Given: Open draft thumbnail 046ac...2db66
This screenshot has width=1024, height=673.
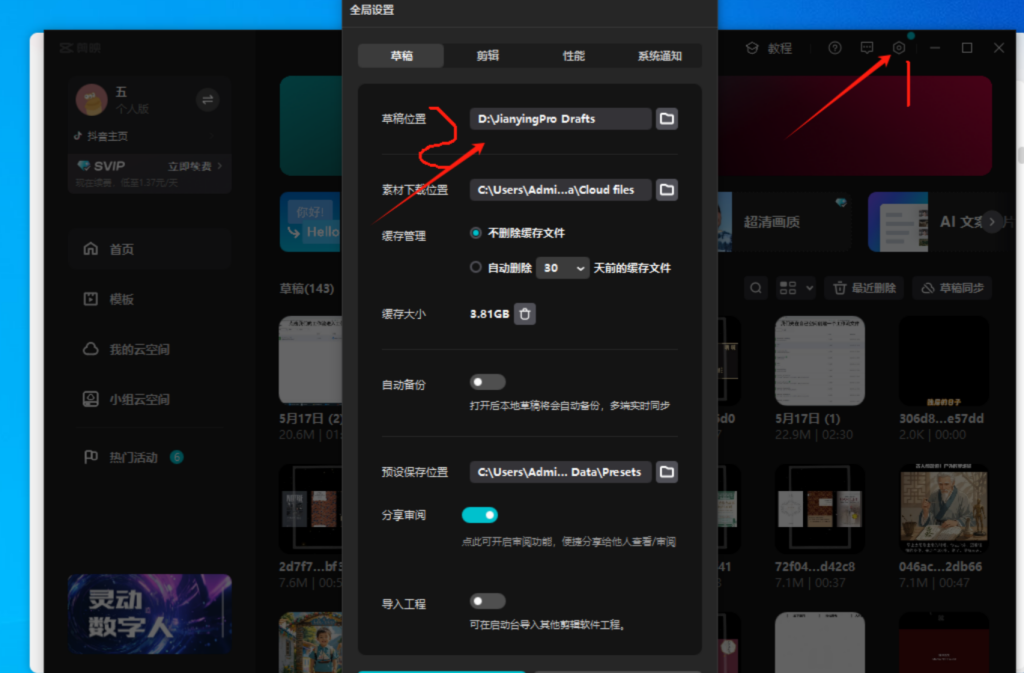Looking at the screenshot, I should point(944,509).
